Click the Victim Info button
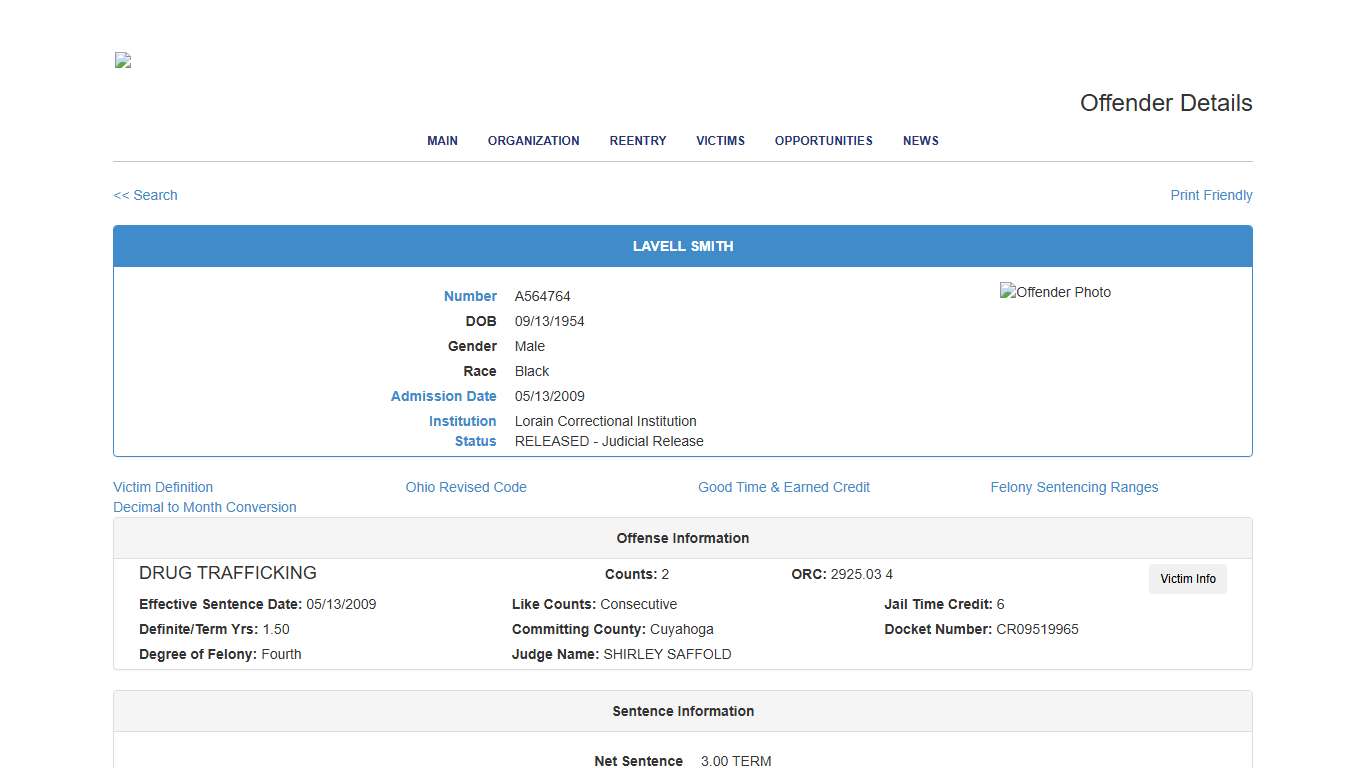This screenshot has width=1366, height=768. coord(1187,579)
